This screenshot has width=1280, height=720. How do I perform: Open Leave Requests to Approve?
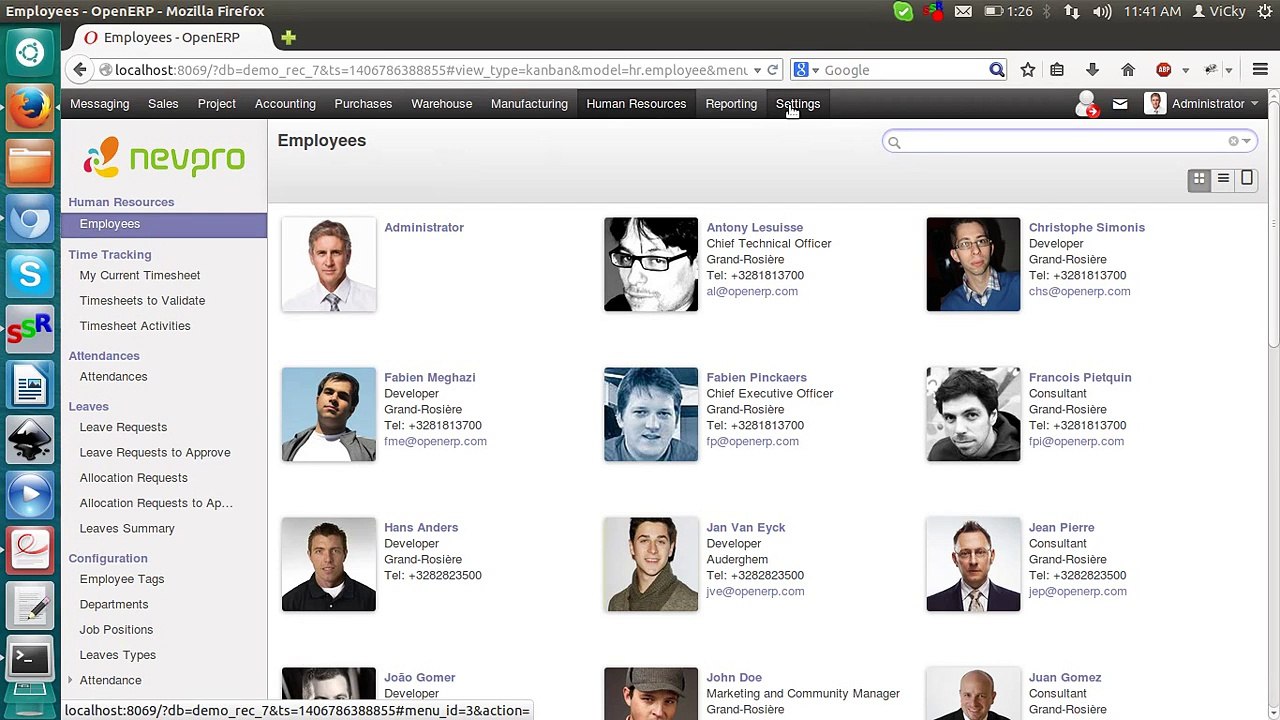click(155, 452)
